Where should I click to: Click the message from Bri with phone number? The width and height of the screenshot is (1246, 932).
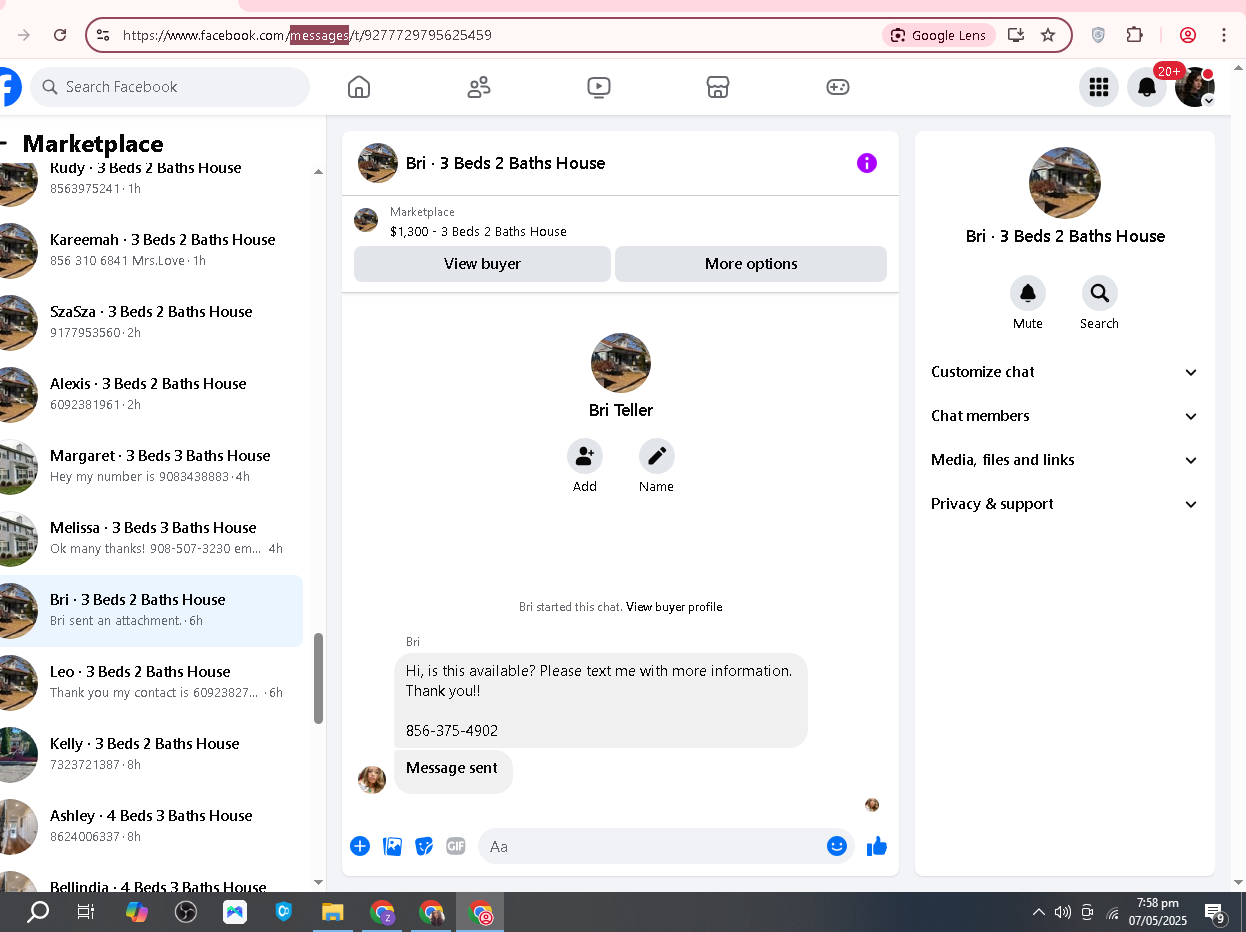(x=601, y=700)
